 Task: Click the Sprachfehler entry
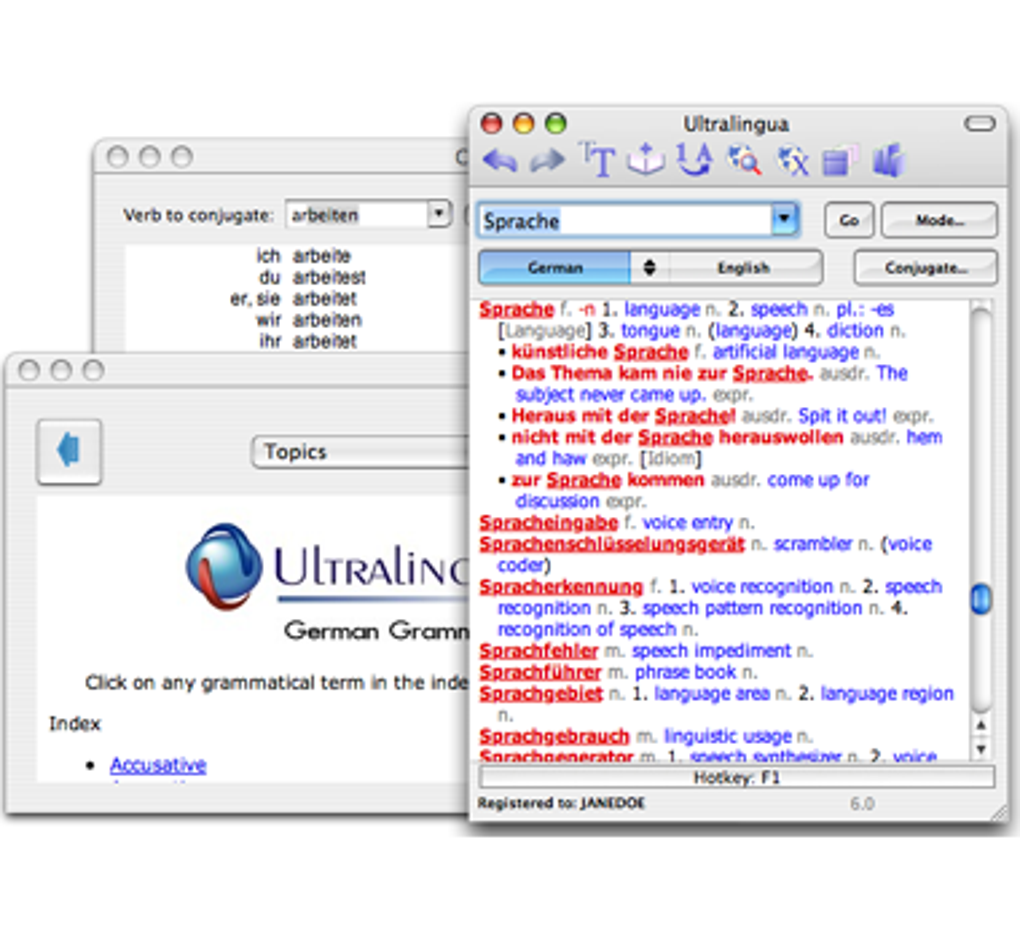pyautogui.click(x=539, y=651)
